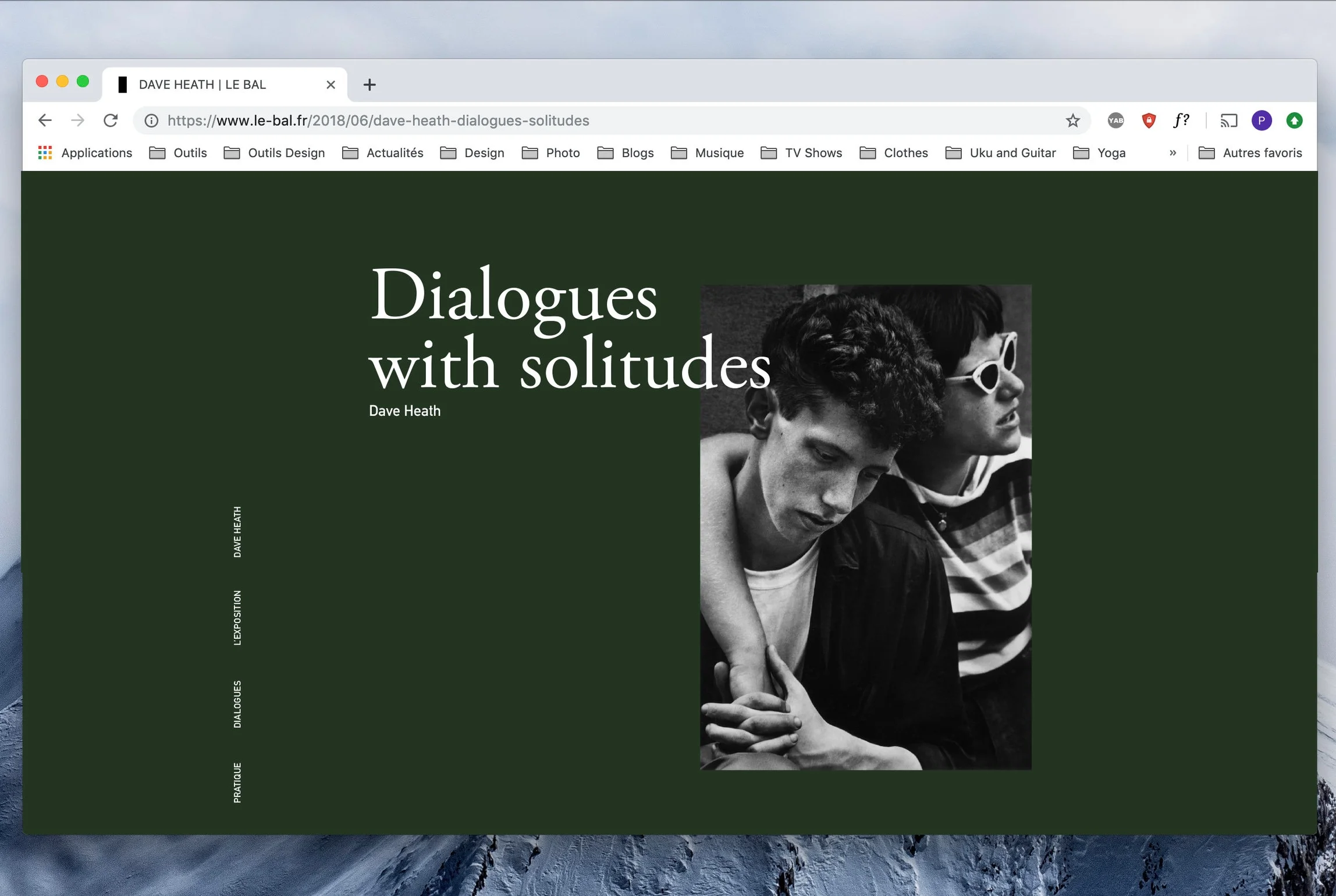This screenshot has width=1336, height=896.
Task: Open the Blogs bookmark folder
Action: click(626, 153)
